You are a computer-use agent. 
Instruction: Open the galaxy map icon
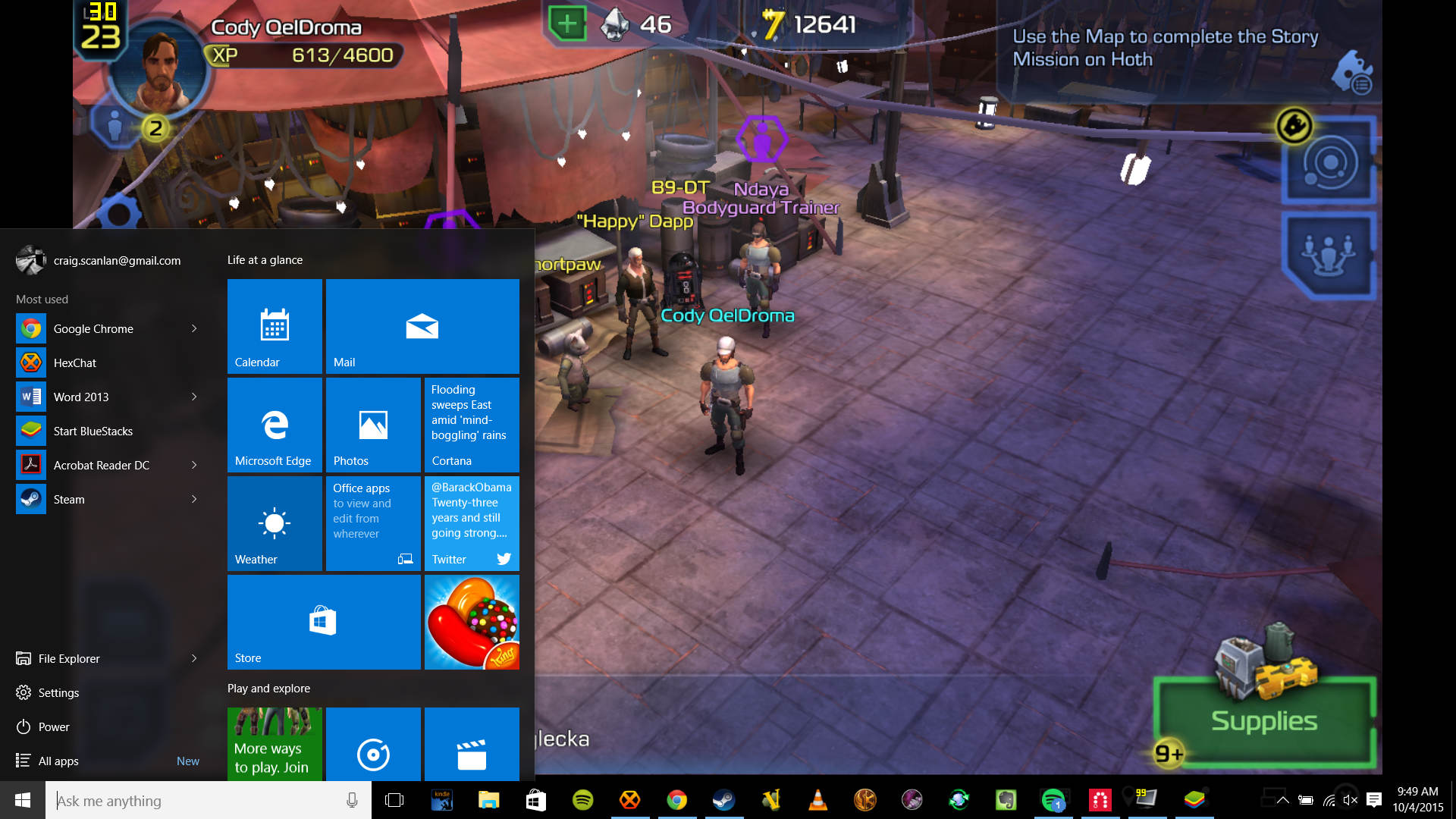point(1329,162)
